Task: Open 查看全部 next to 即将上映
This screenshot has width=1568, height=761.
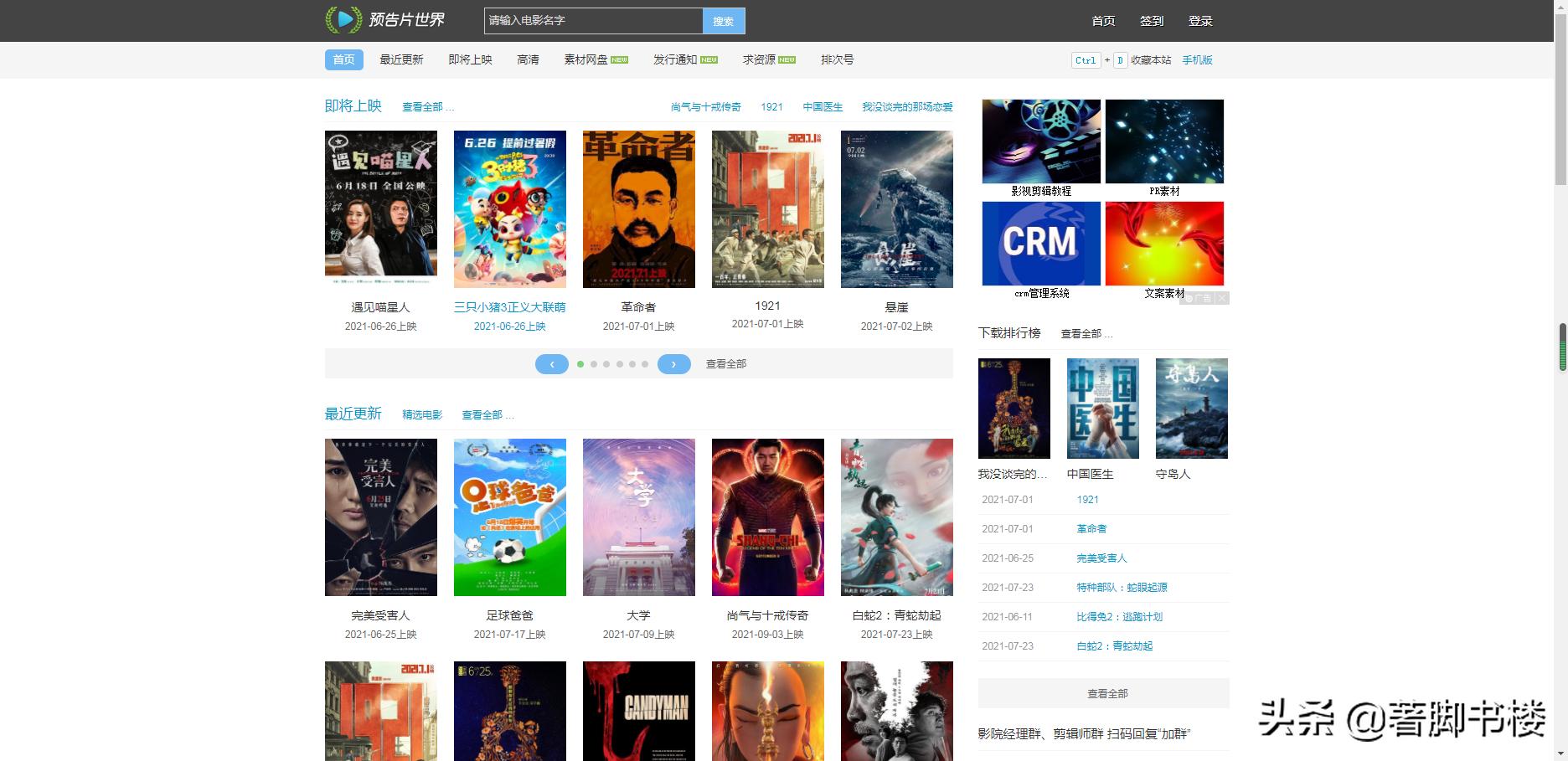Action: click(423, 107)
